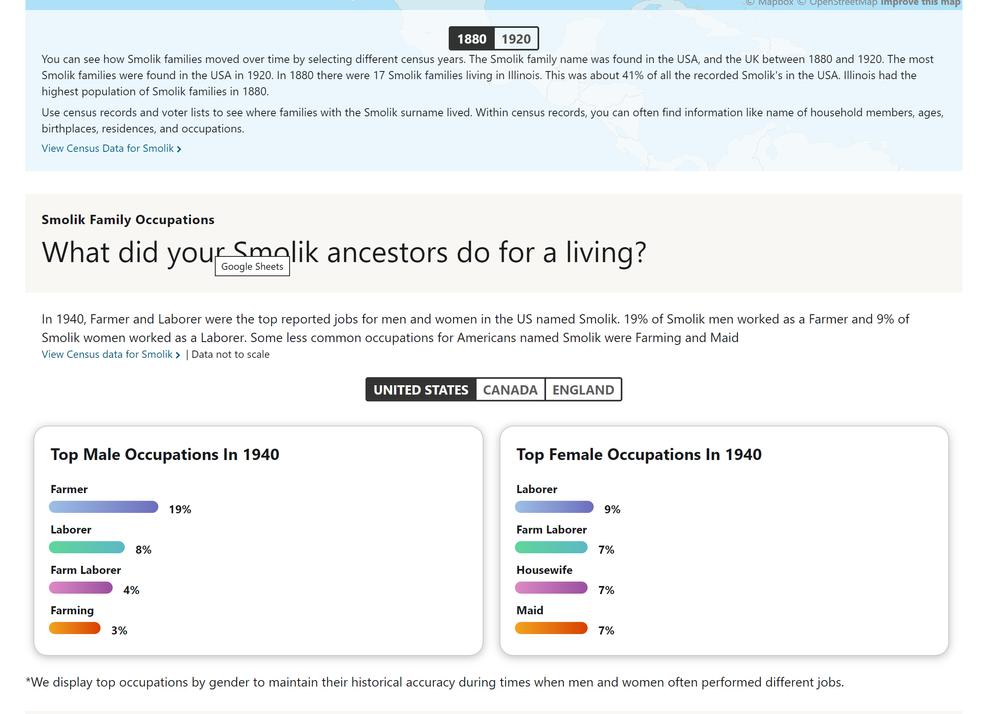The height and width of the screenshot is (714, 1000).
Task: Click the female Maid 7% orange bar
Action: (x=551, y=628)
